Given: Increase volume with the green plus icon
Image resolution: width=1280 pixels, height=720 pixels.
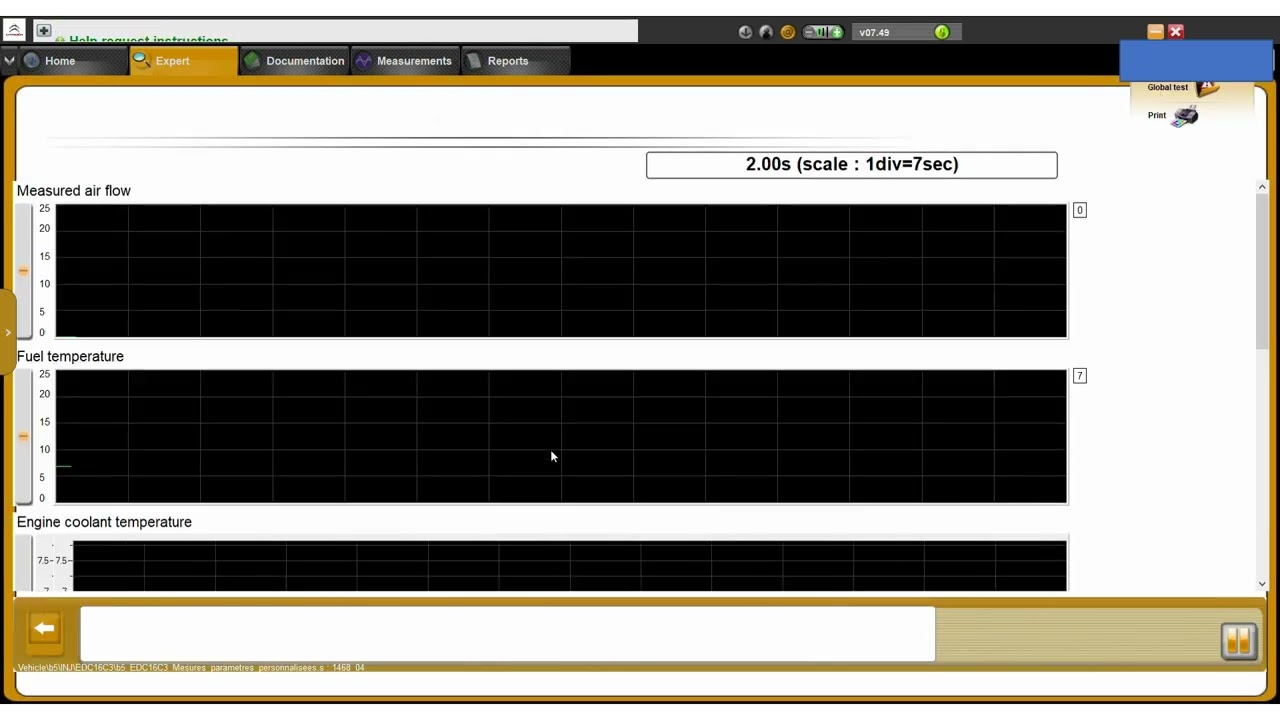Looking at the screenshot, I should pos(836,32).
